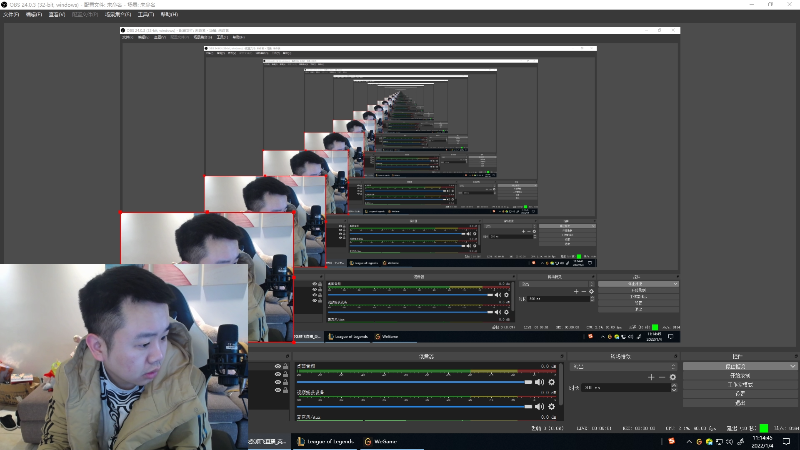This screenshot has width=800, height=450.
Task: Click the LIVE timer in the status bar
Action: pyautogui.click(x=594, y=429)
